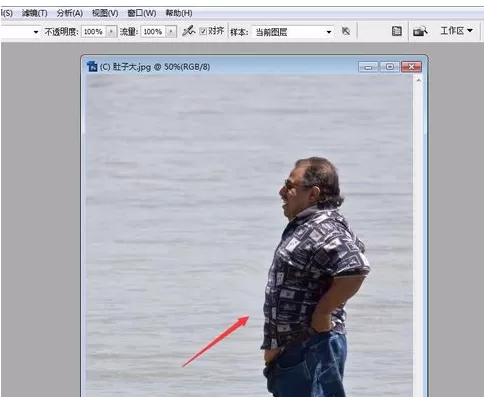
Task: Open the 滤镜(T) menu
Action: click(x=34, y=13)
